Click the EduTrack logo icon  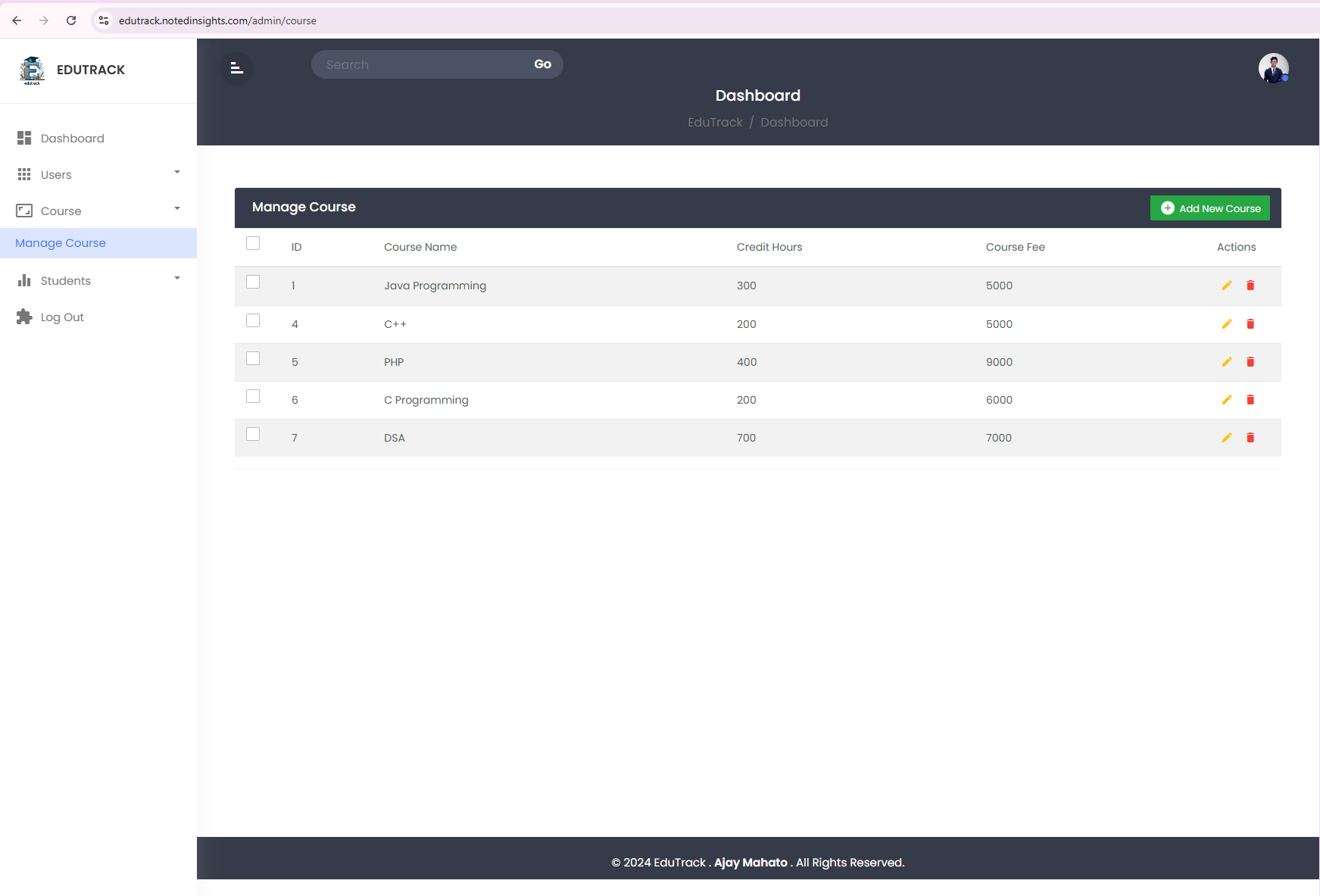[x=32, y=69]
